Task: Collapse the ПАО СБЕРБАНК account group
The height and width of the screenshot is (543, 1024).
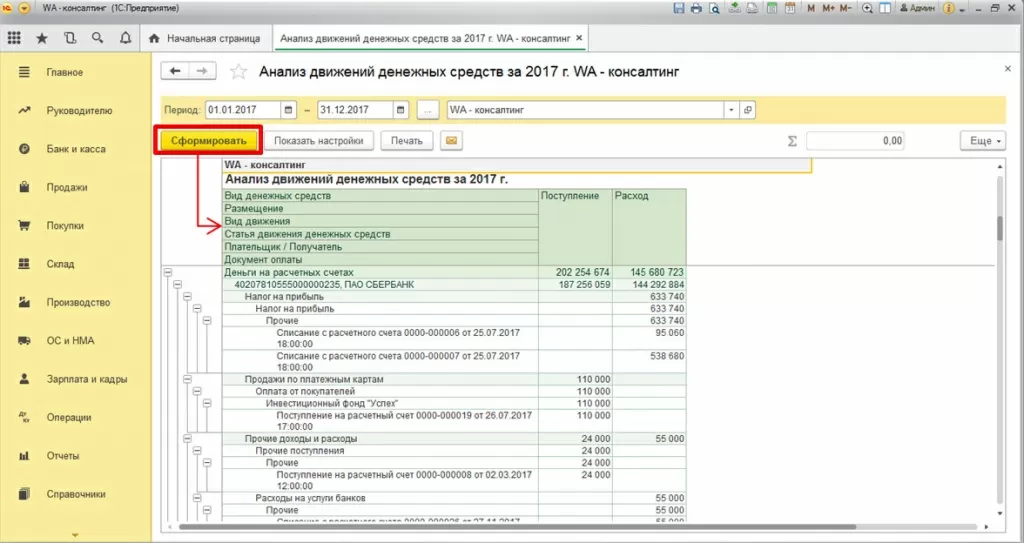Action: 178,284
